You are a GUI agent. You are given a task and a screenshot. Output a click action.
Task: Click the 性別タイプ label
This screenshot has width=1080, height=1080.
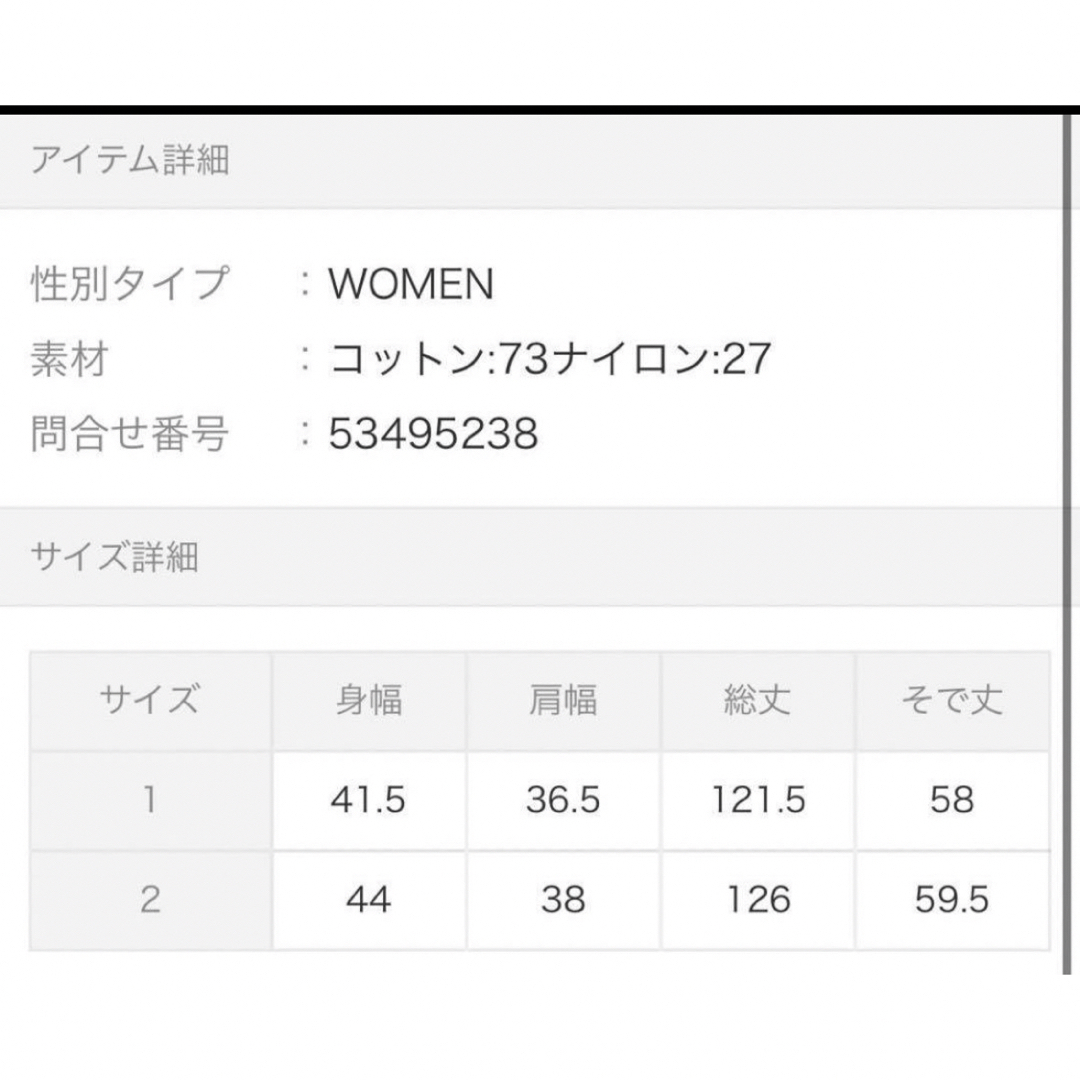click(x=129, y=283)
